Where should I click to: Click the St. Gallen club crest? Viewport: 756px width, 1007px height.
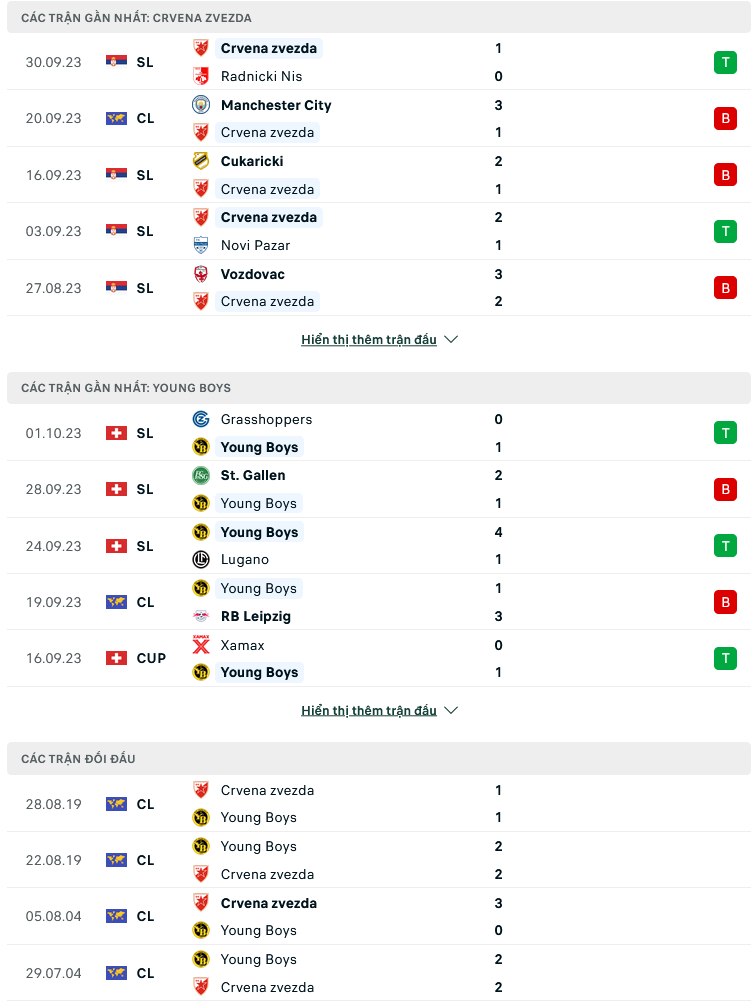[201, 475]
